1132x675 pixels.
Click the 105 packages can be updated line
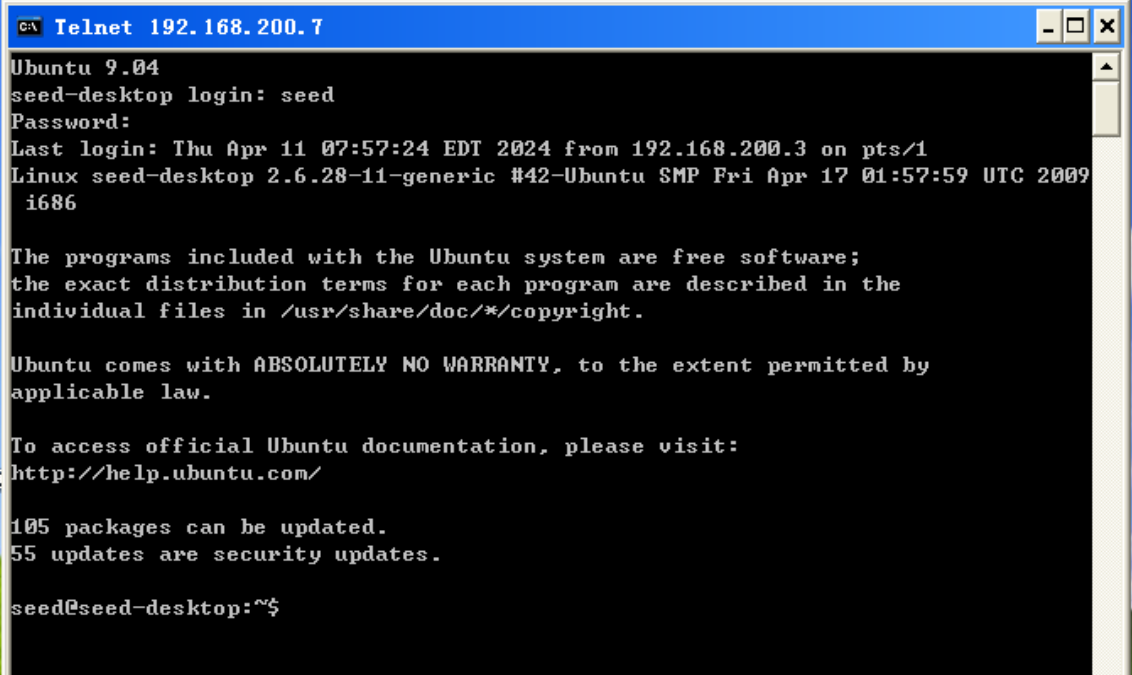click(x=199, y=527)
